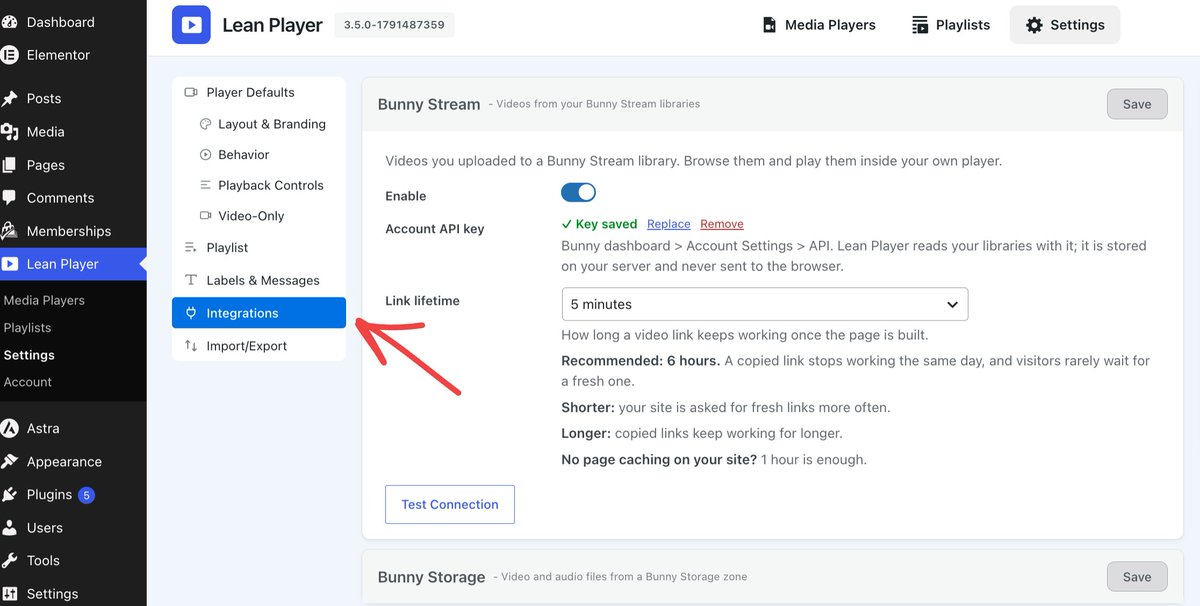Image resolution: width=1200 pixels, height=606 pixels.
Task: Click the Elementor icon in admin menu
Action: tap(10, 55)
